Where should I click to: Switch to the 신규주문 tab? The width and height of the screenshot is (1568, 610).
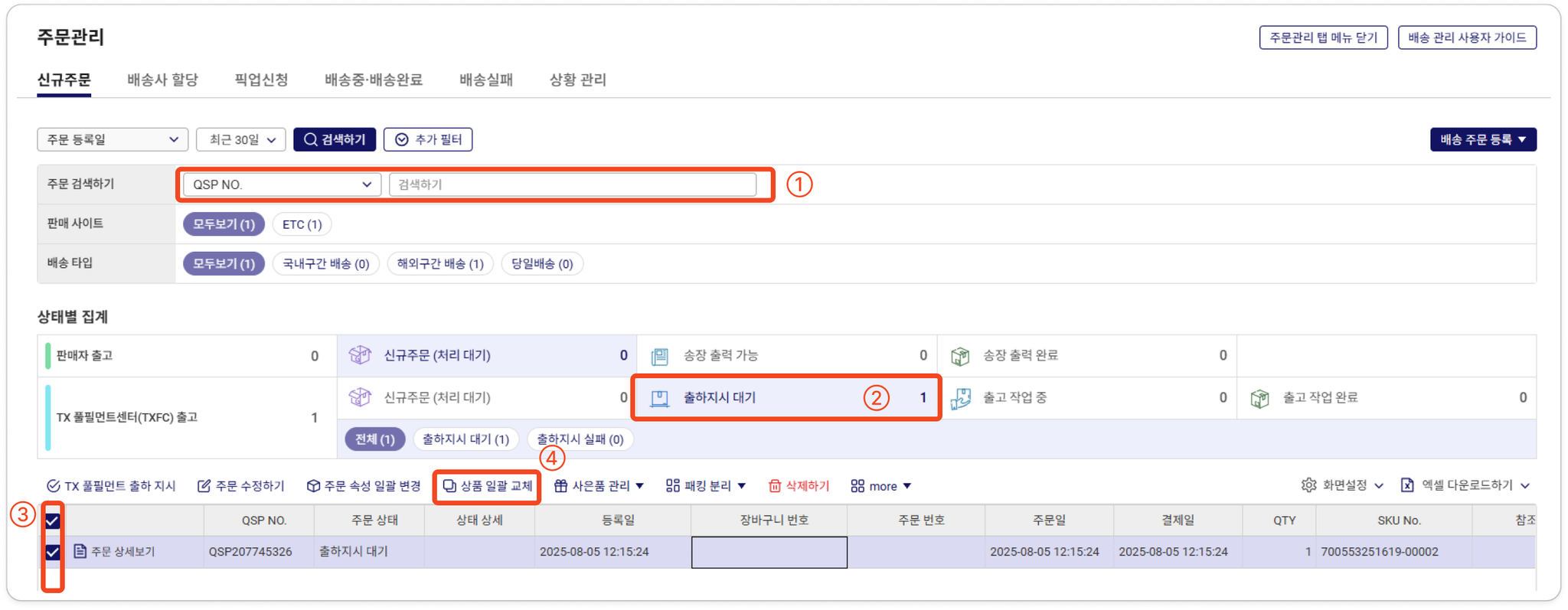coord(64,80)
